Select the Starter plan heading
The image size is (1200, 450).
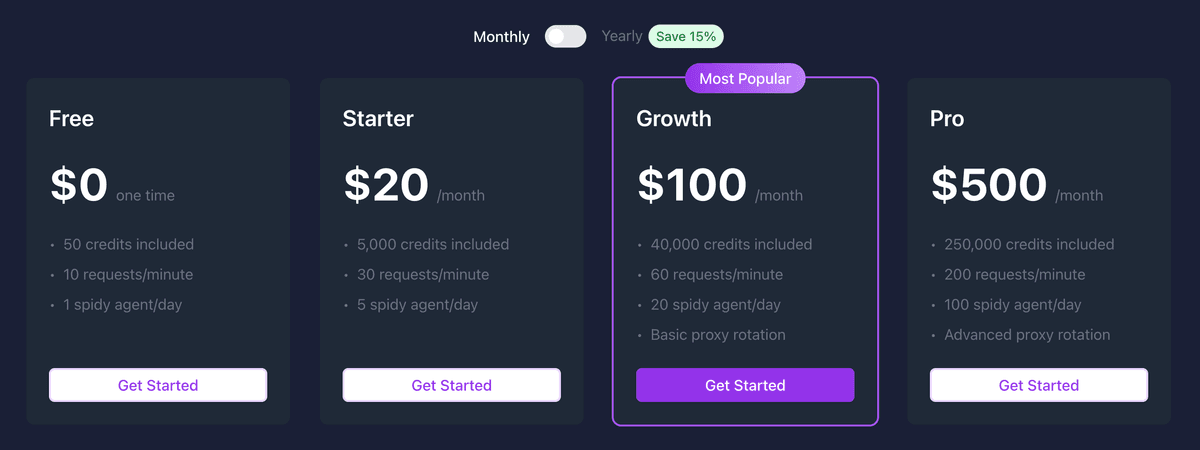pyautogui.click(x=378, y=119)
